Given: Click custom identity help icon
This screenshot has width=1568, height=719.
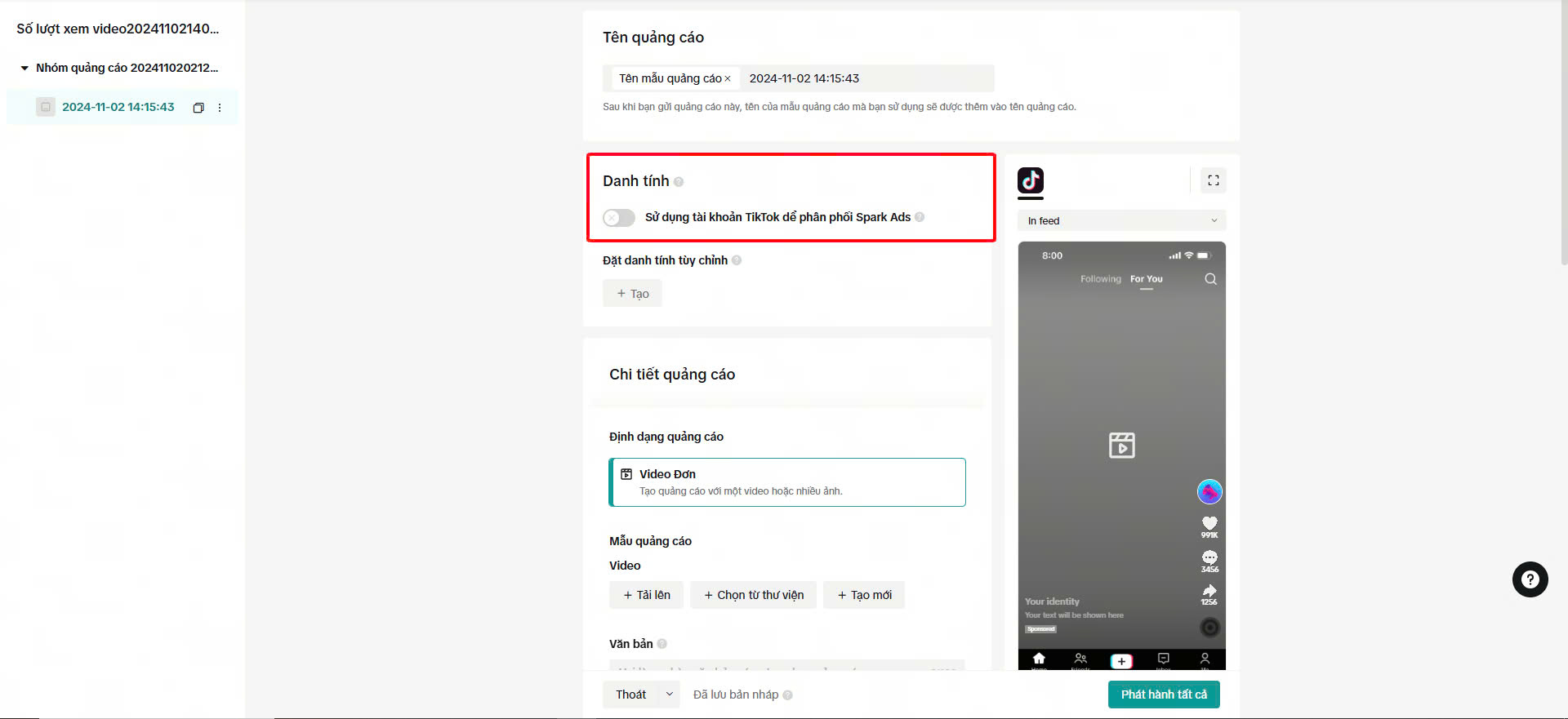Looking at the screenshot, I should point(737,260).
